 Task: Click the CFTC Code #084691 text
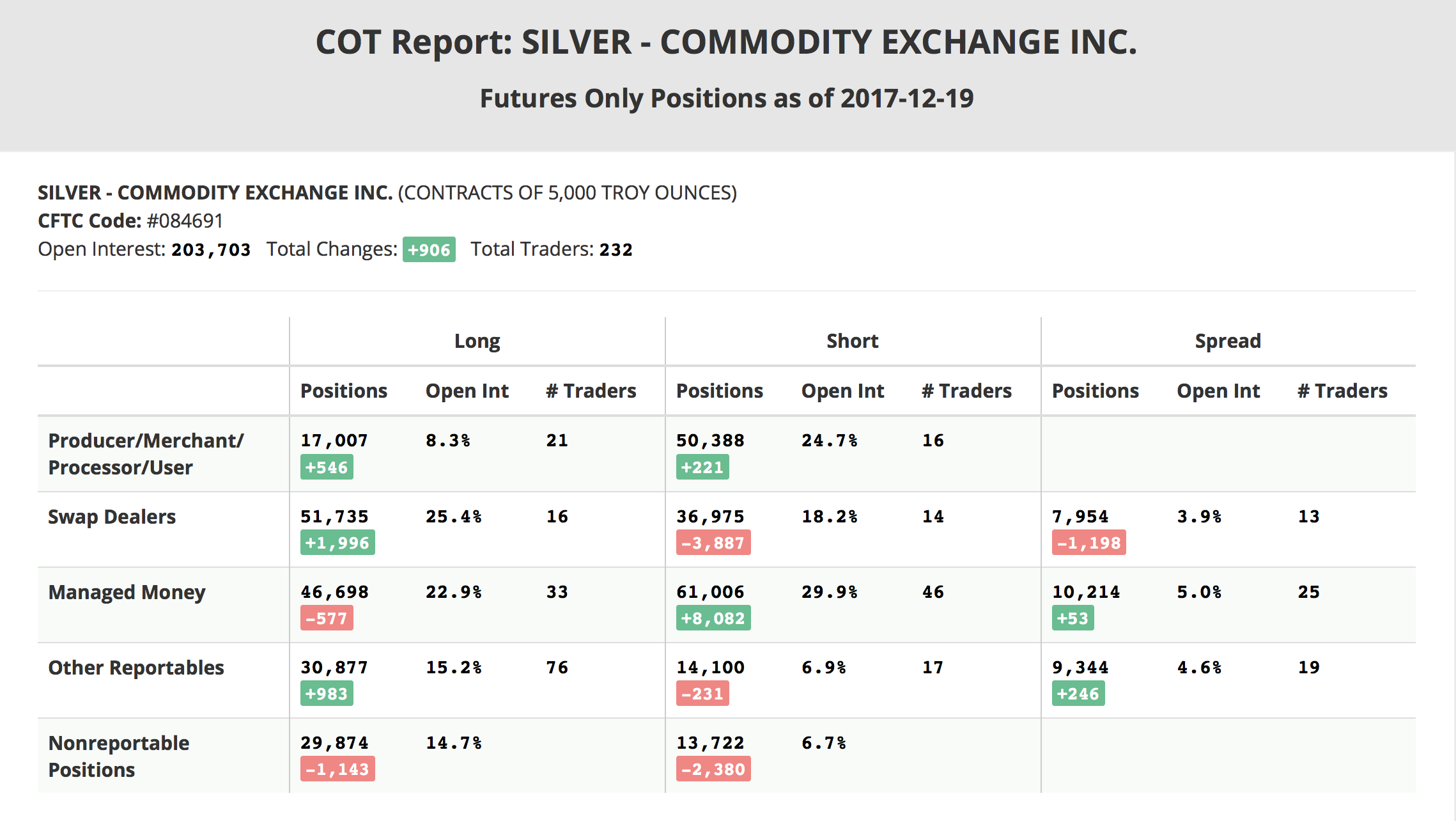[x=185, y=221]
